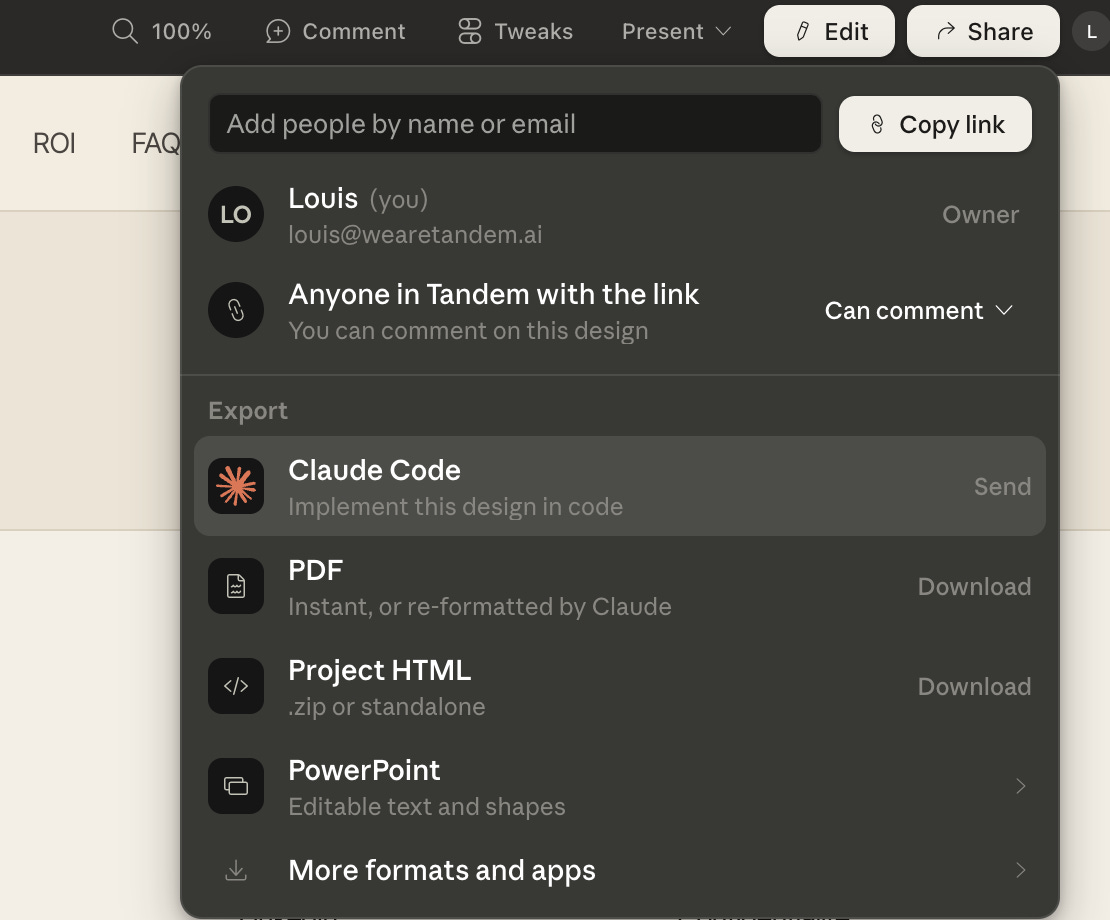This screenshot has width=1110, height=920.
Task: Click 'Implement this design in code' text
Action: tap(455, 507)
